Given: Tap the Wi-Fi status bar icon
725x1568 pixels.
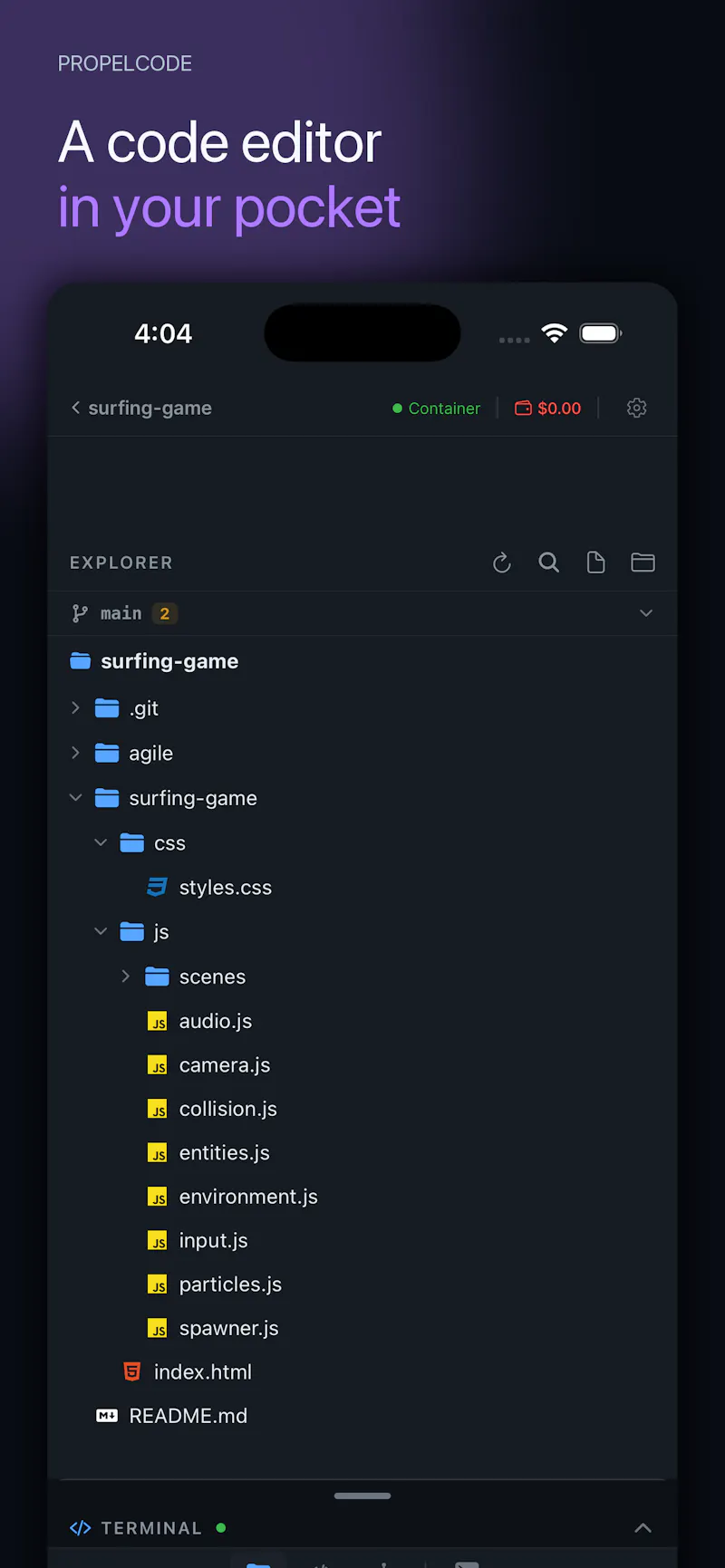Looking at the screenshot, I should click(554, 332).
